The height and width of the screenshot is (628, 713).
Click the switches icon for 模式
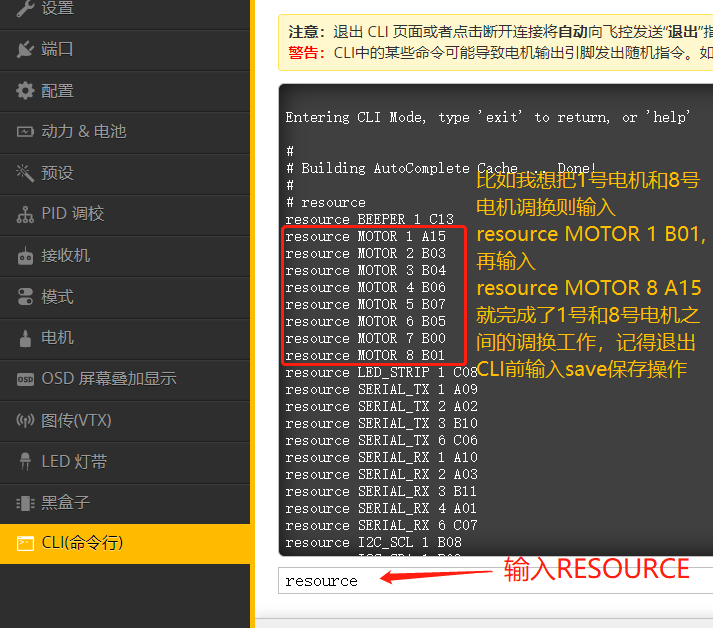coord(25,297)
